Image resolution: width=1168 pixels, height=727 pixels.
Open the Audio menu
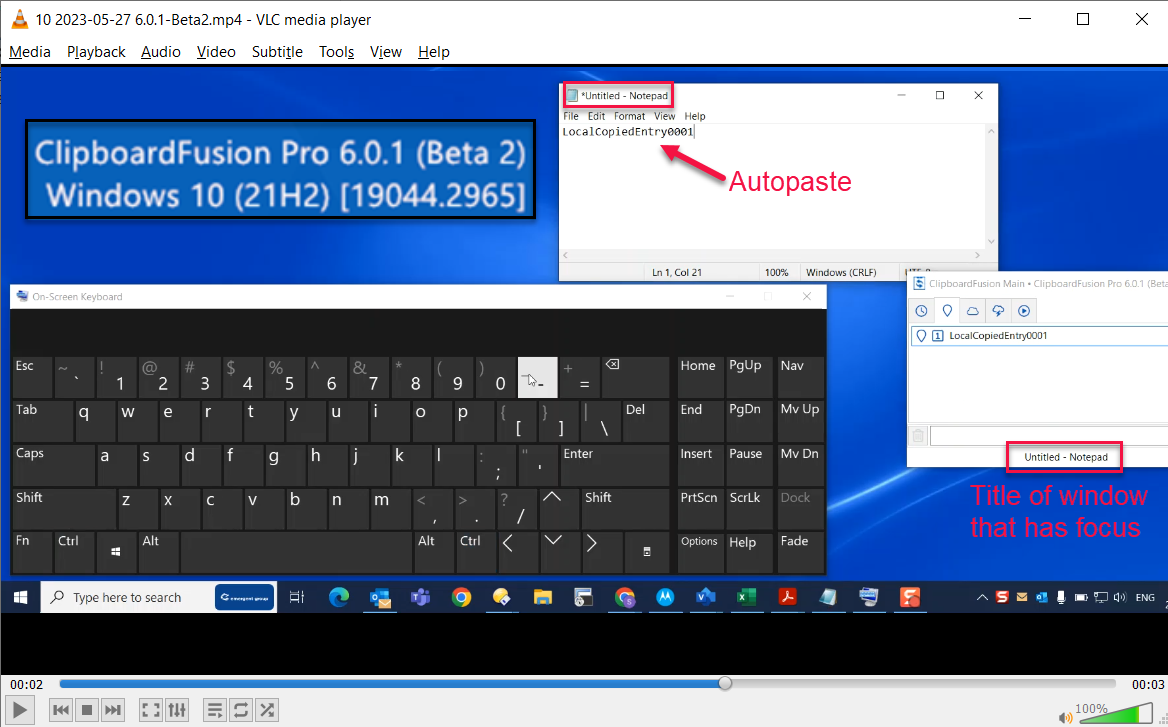tap(161, 52)
